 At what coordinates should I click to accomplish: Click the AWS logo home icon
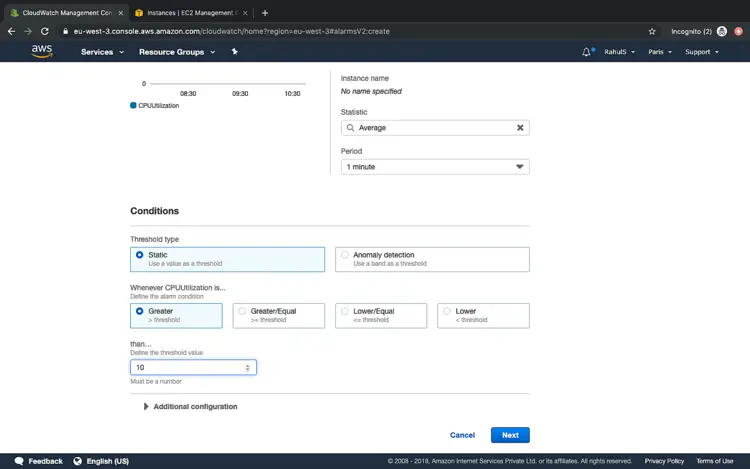pyautogui.click(x=41, y=51)
